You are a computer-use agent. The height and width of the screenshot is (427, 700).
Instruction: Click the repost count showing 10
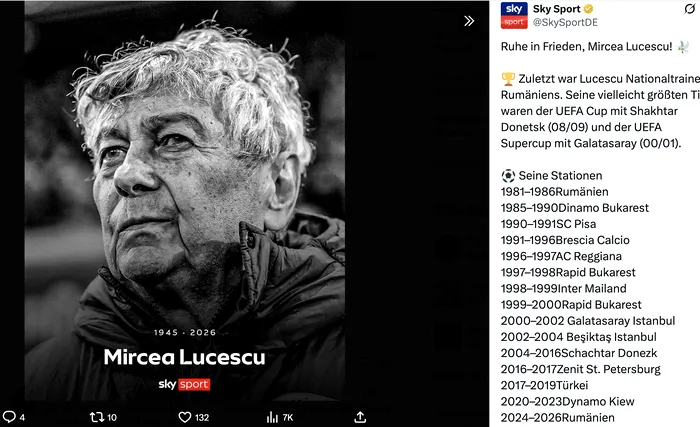112,418
